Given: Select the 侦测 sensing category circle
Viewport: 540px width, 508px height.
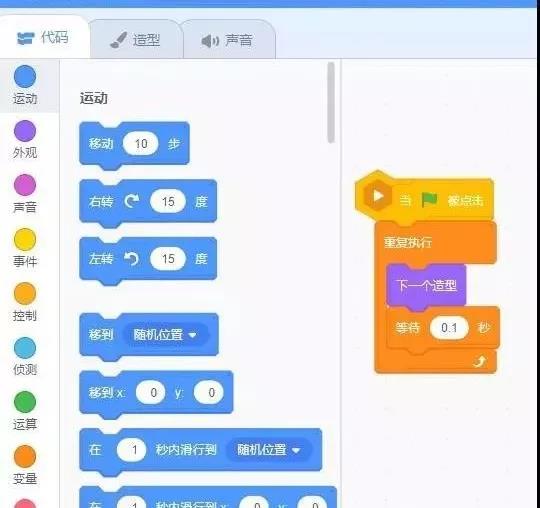Looking at the screenshot, I should [x=25, y=348].
